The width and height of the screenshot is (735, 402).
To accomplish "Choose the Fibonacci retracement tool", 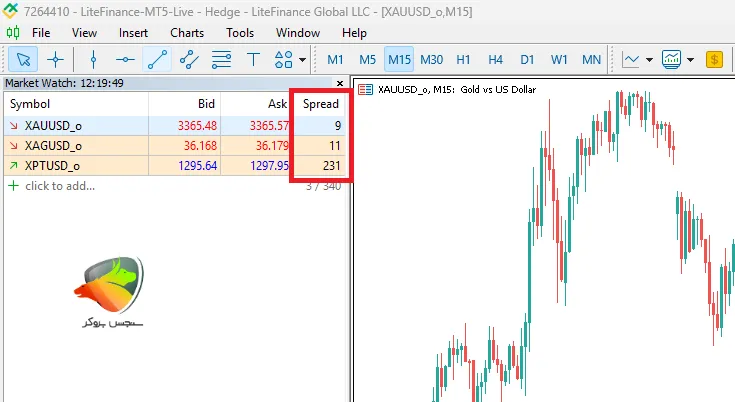I will click(221, 59).
